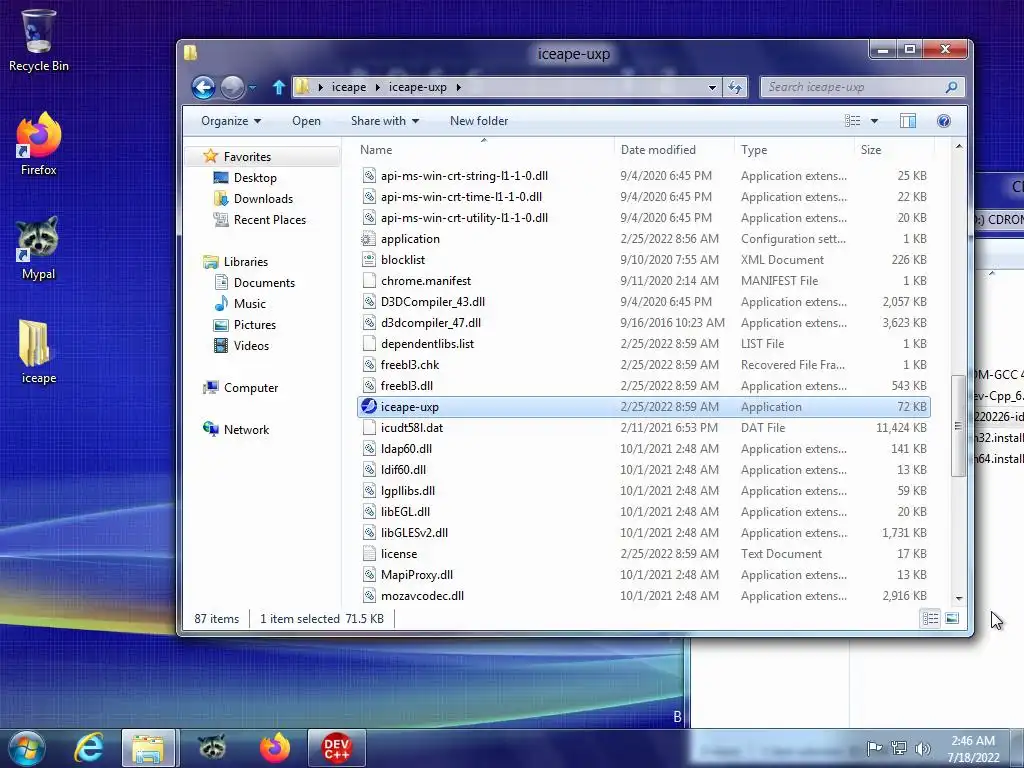Select MapiProxy.dll file
Viewport: 1024px width, 768px height.
(417, 575)
